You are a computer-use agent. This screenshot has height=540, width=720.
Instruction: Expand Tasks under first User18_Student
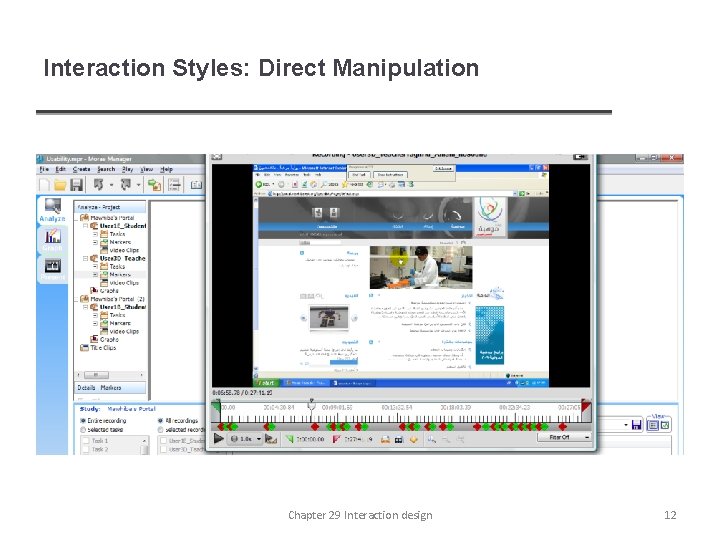pos(95,234)
